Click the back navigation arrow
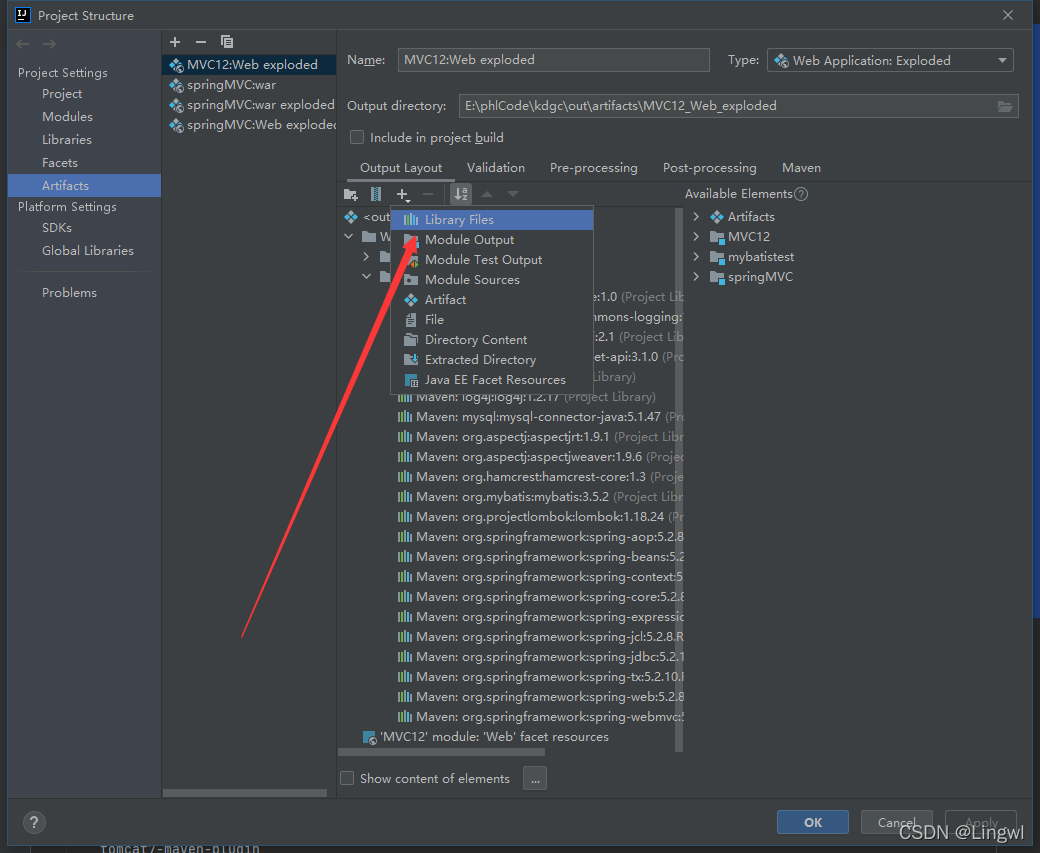The image size is (1040, 853). click(23, 44)
